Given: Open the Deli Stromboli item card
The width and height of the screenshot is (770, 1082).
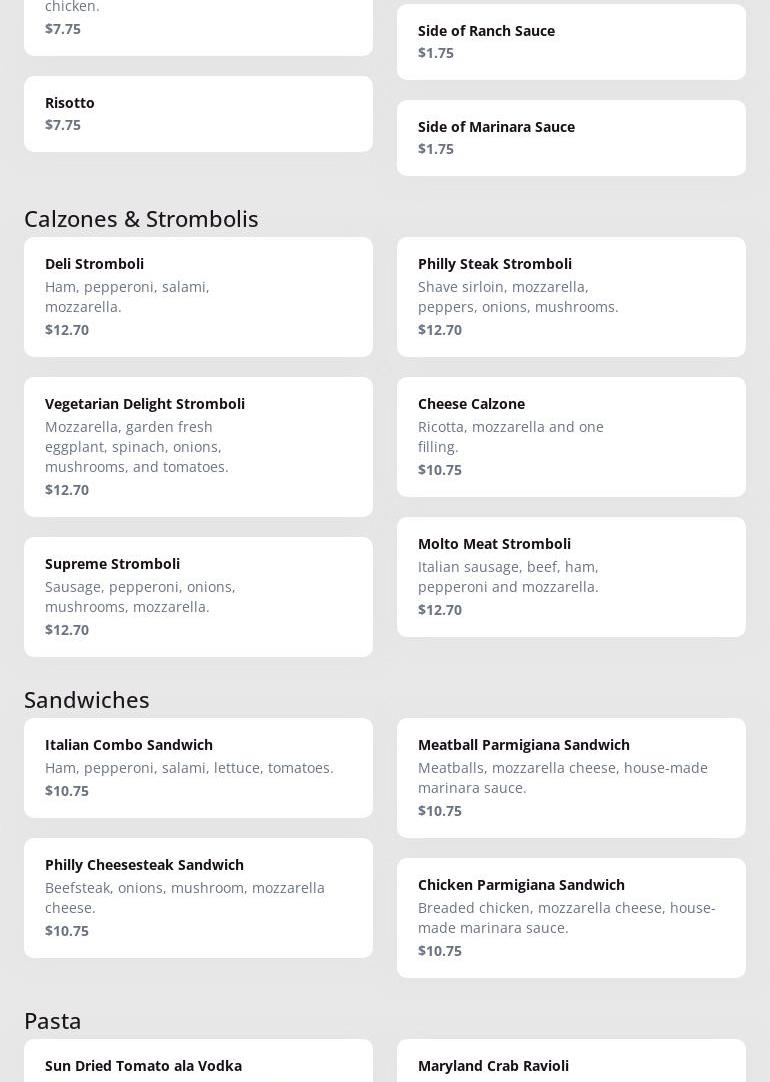Looking at the screenshot, I should coord(198,296).
